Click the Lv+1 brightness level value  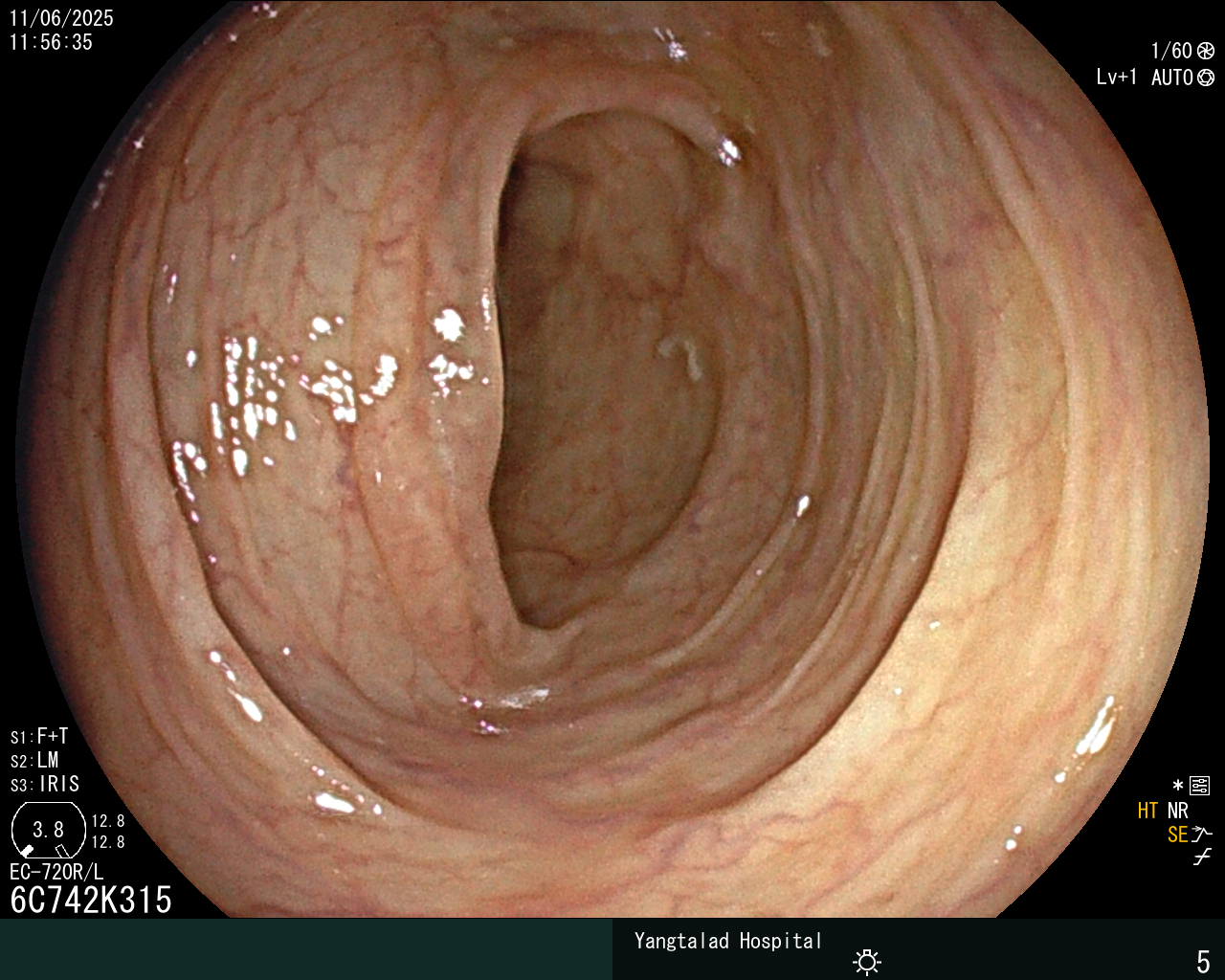pyautogui.click(x=1116, y=78)
